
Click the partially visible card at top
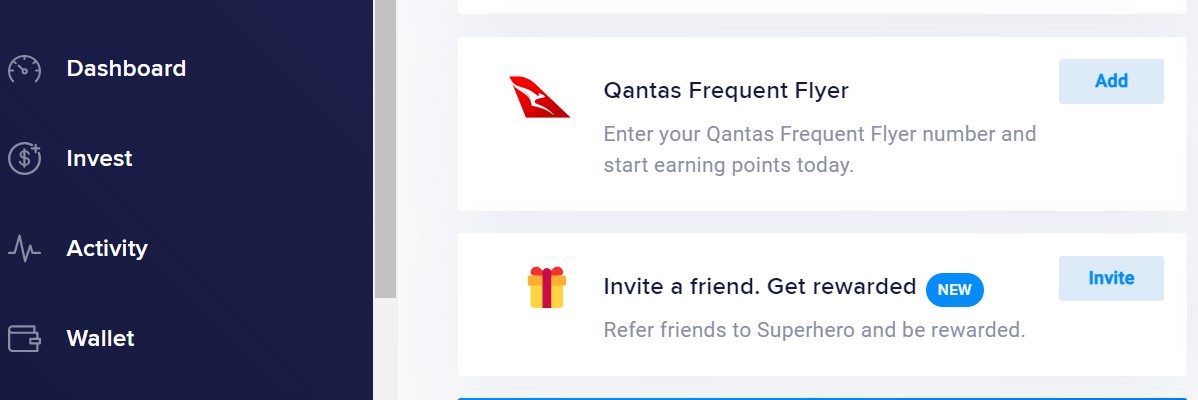(822, 6)
